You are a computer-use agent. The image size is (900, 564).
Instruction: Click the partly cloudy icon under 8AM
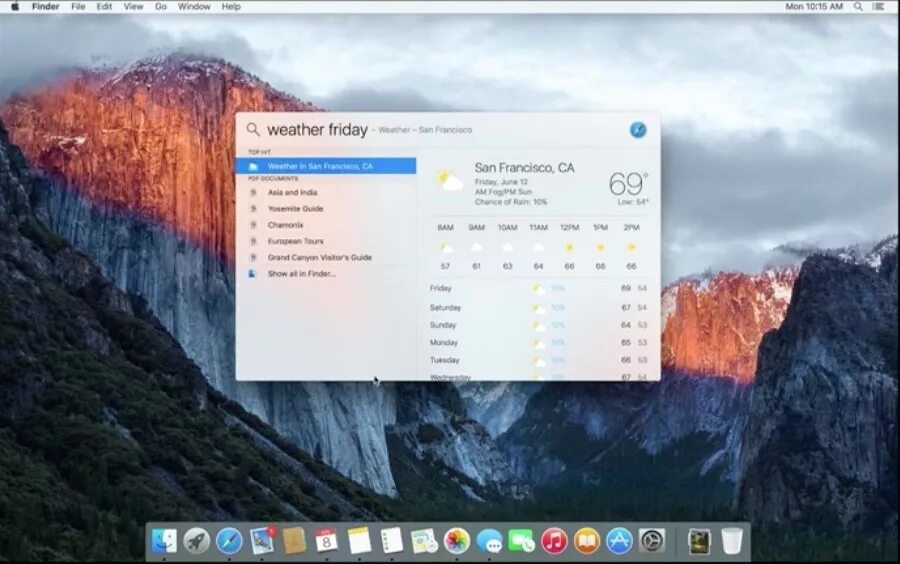click(x=445, y=247)
